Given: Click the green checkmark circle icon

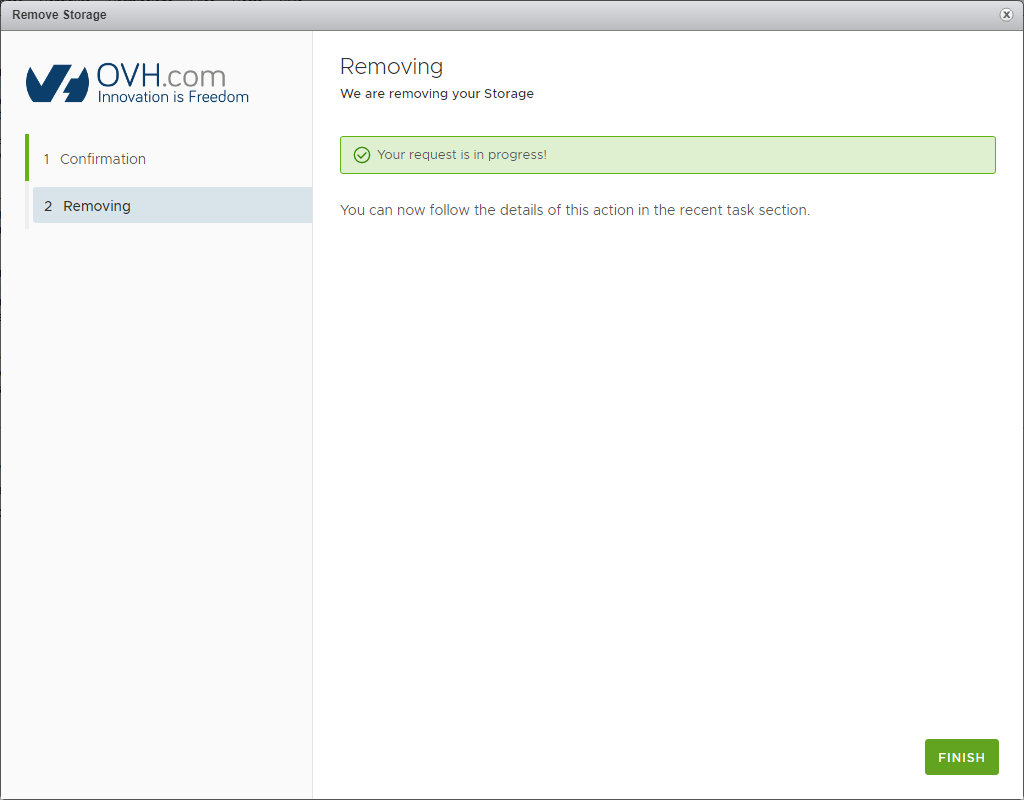Looking at the screenshot, I should click(362, 155).
